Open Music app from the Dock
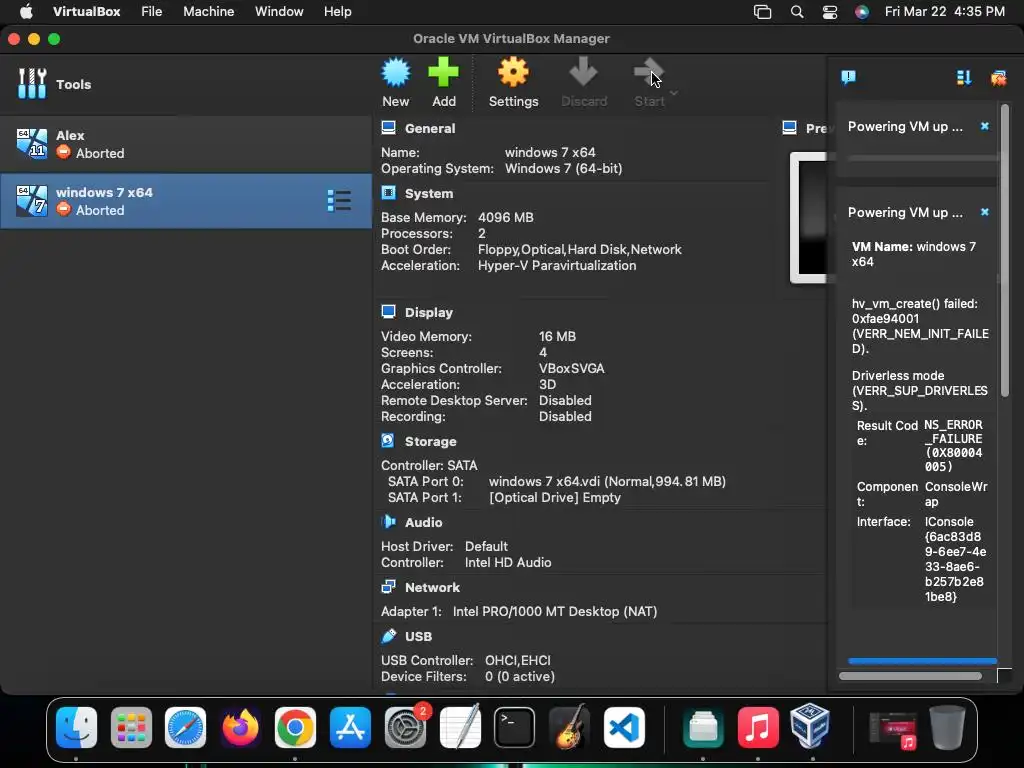 758,727
